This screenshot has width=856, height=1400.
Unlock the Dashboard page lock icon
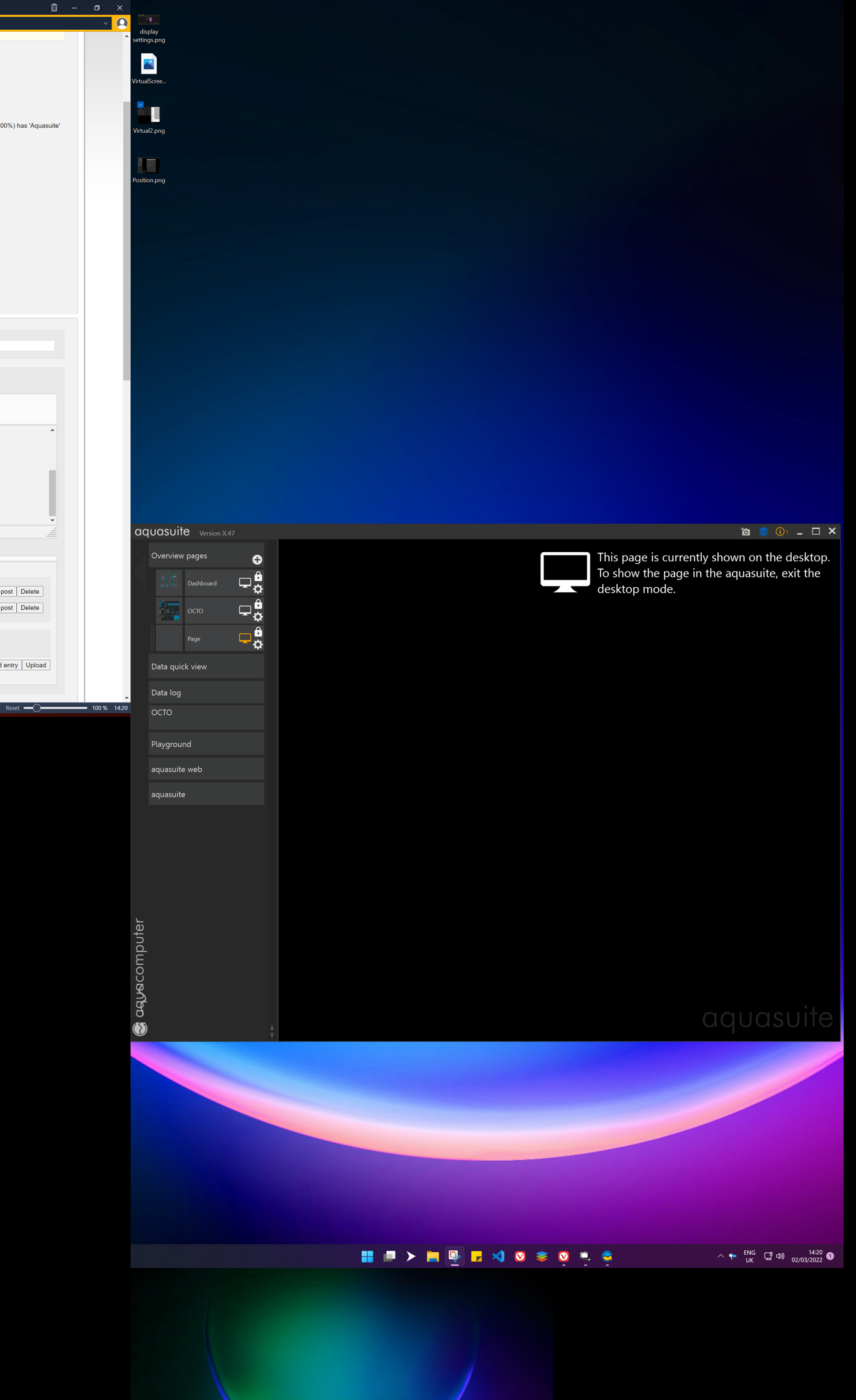tap(258, 576)
